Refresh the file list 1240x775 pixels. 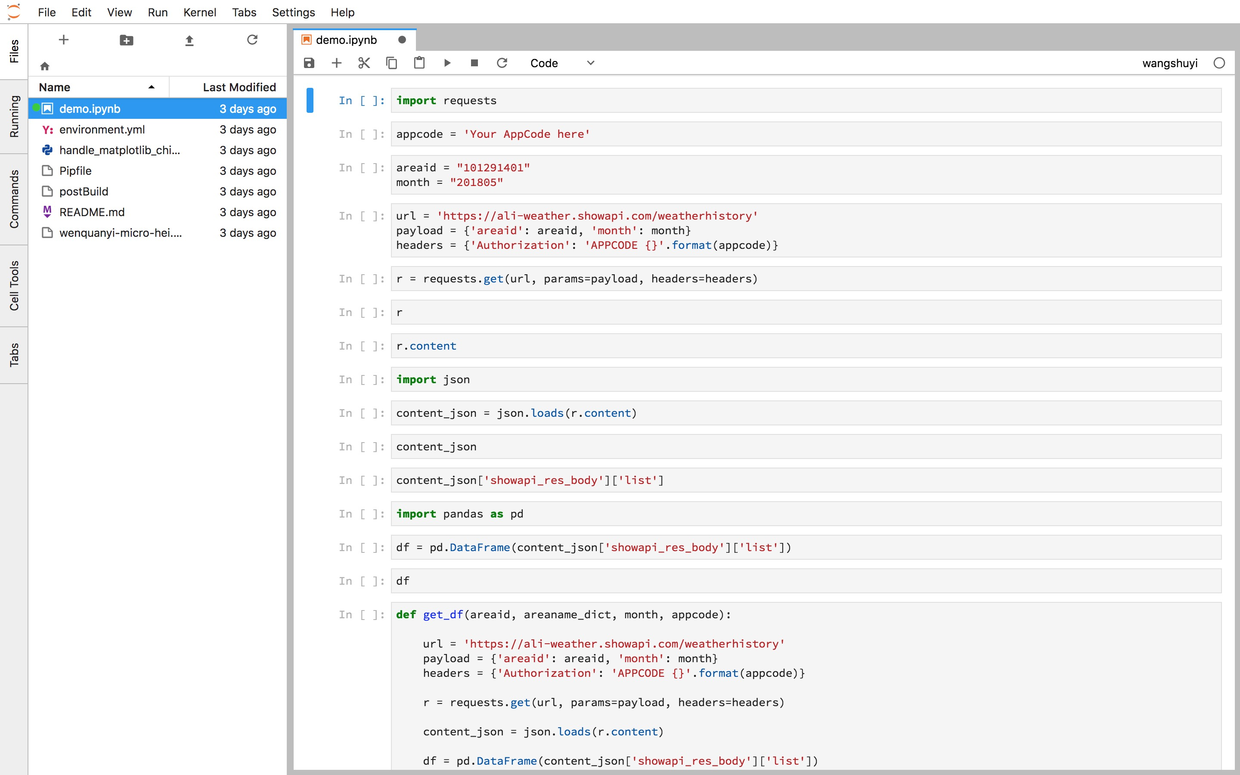point(252,40)
